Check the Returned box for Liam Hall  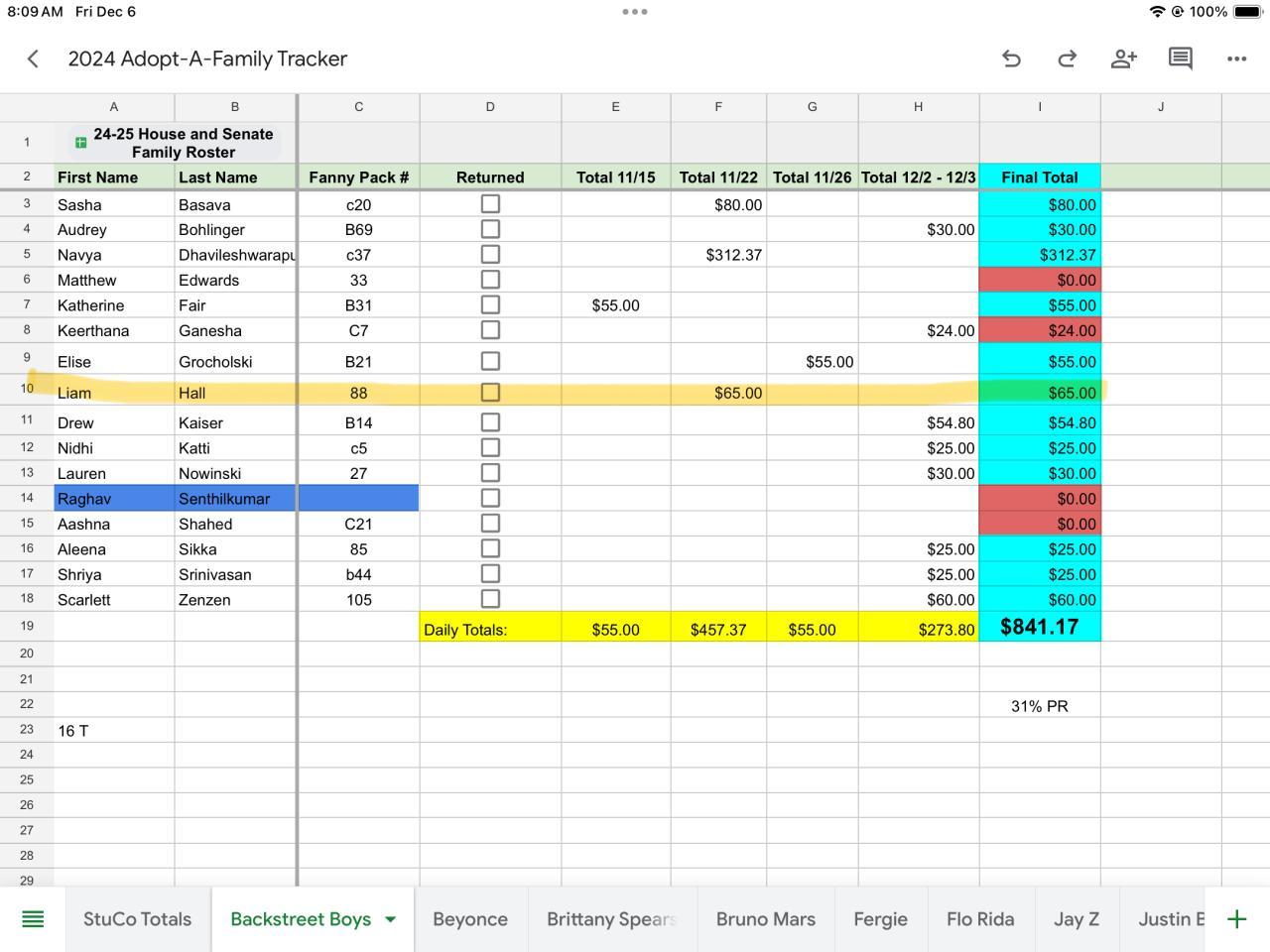[490, 393]
